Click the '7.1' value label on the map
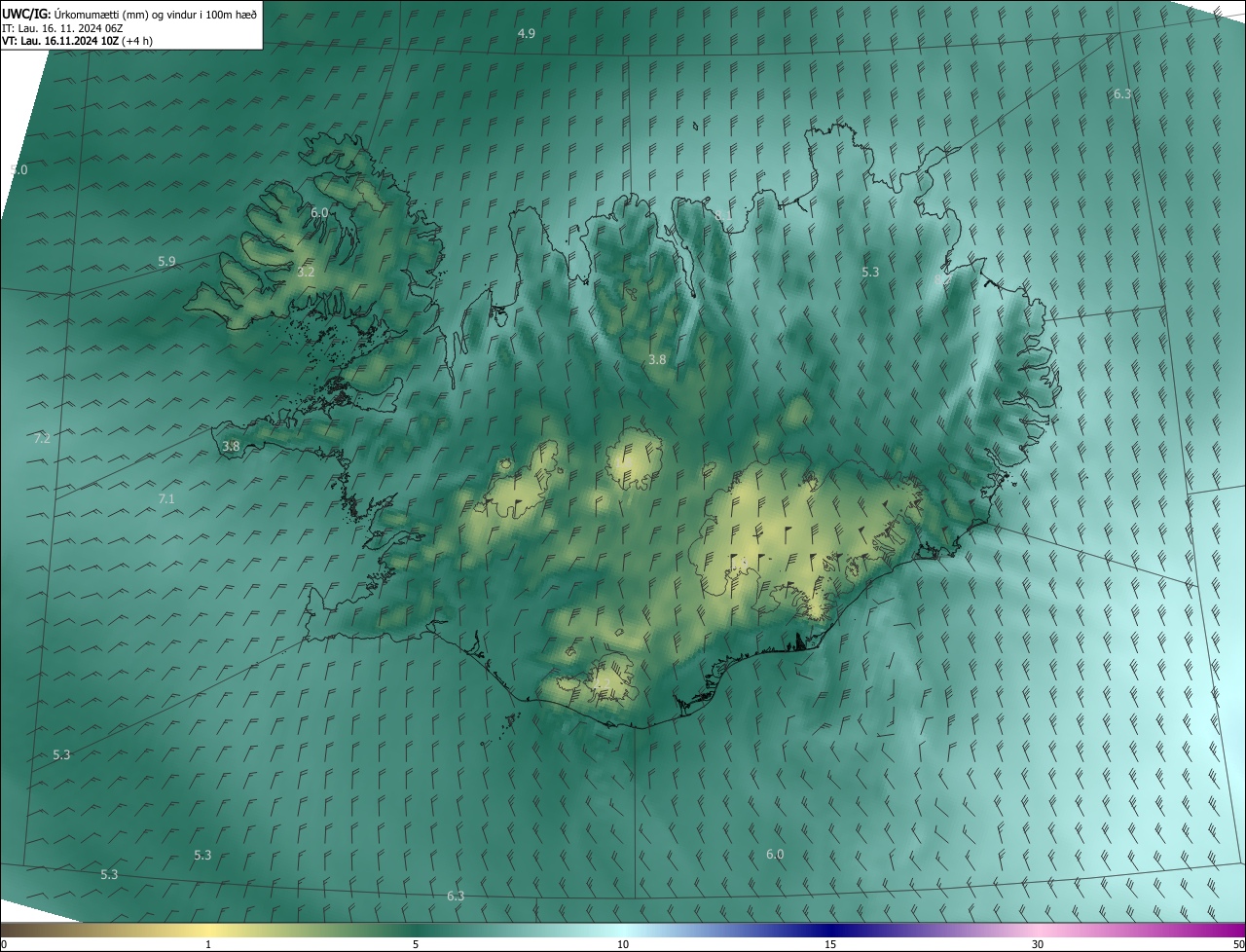The image size is (1246, 952). point(166,498)
